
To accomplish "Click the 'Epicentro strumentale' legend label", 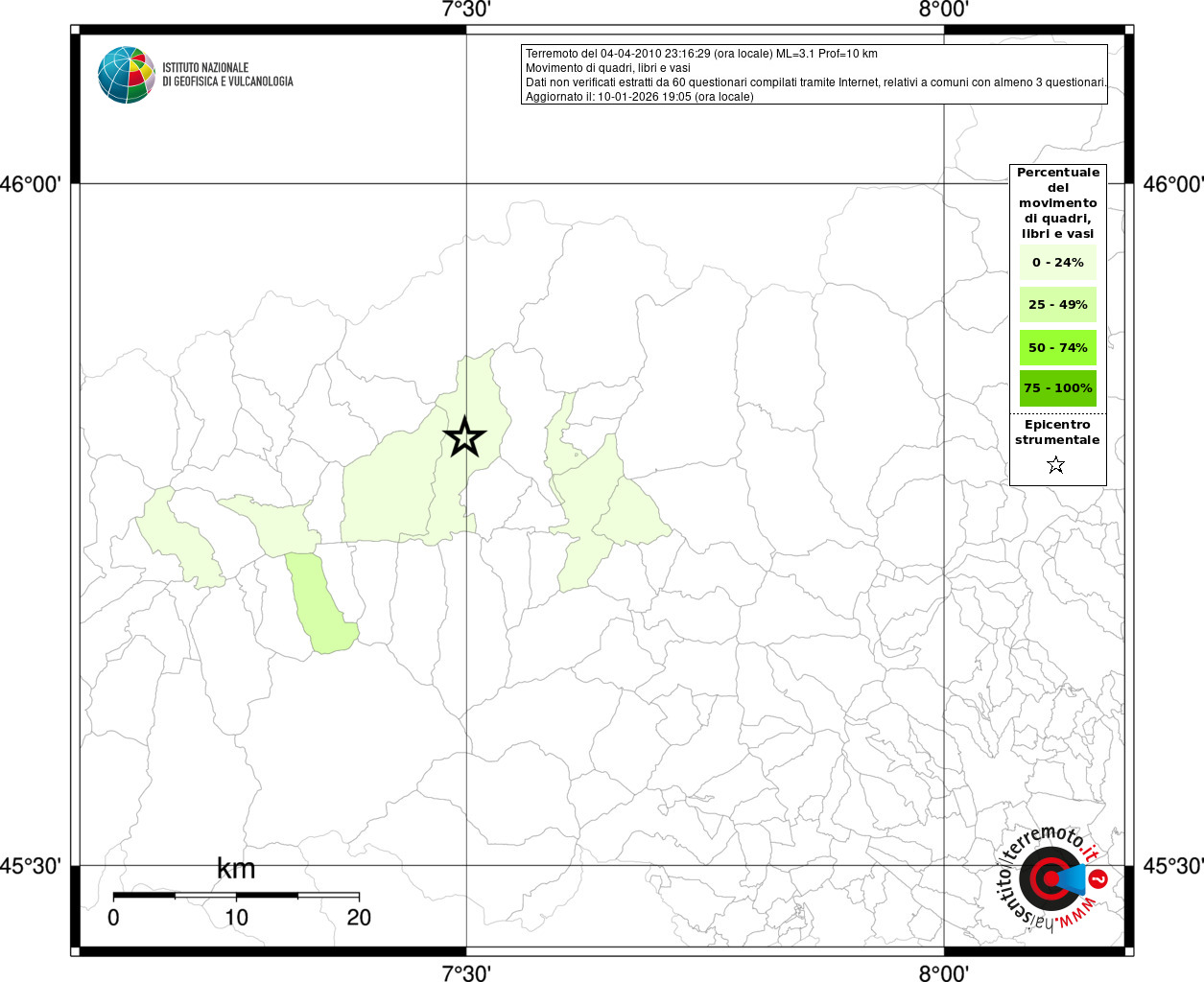I will 1057,433.
